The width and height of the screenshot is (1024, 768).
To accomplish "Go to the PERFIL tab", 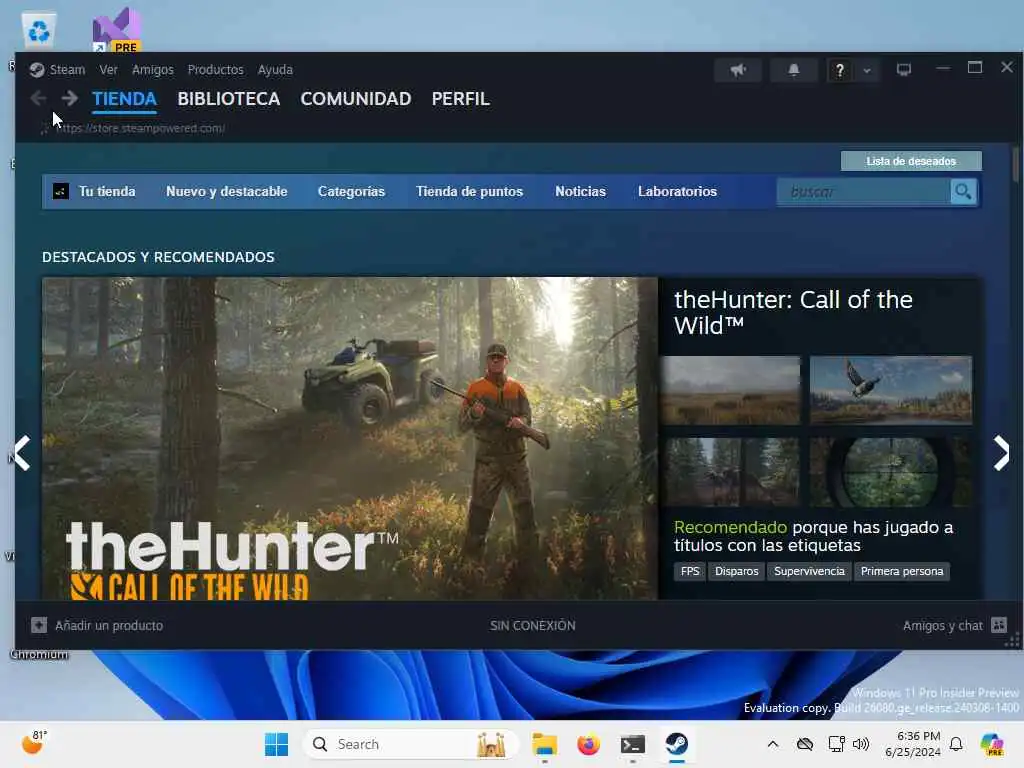I will pos(460,99).
